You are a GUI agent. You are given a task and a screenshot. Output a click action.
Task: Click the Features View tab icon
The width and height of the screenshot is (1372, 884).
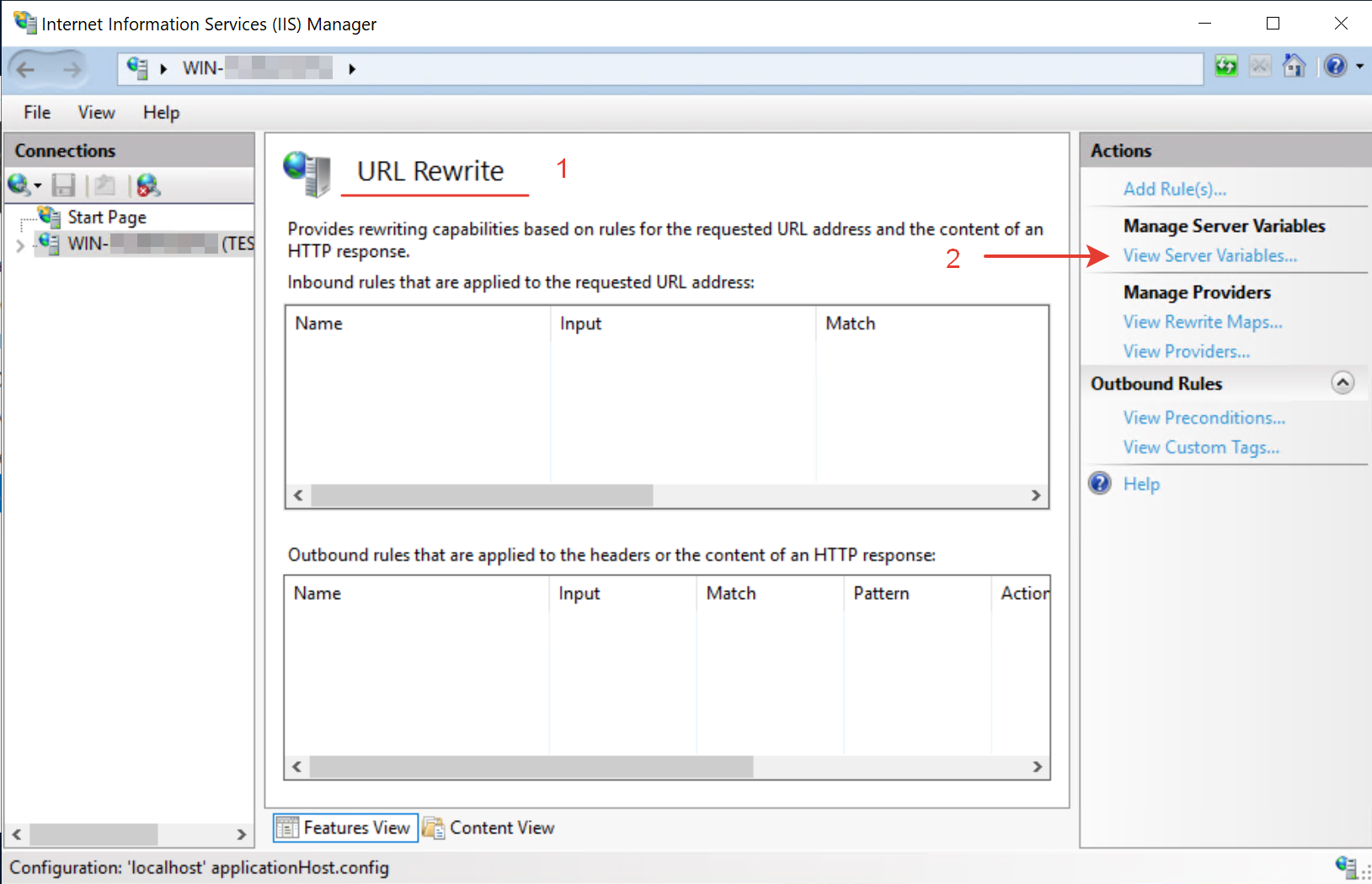point(287,828)
